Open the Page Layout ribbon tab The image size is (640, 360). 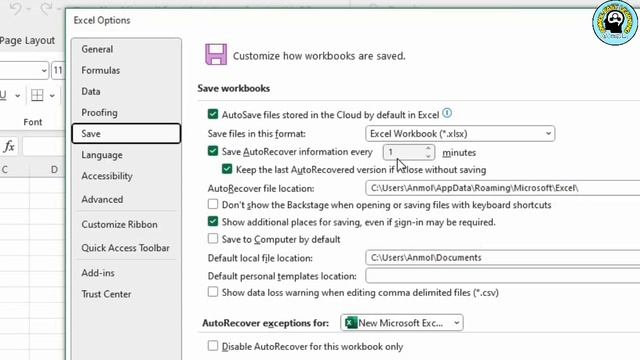click(x=27, y=40)
